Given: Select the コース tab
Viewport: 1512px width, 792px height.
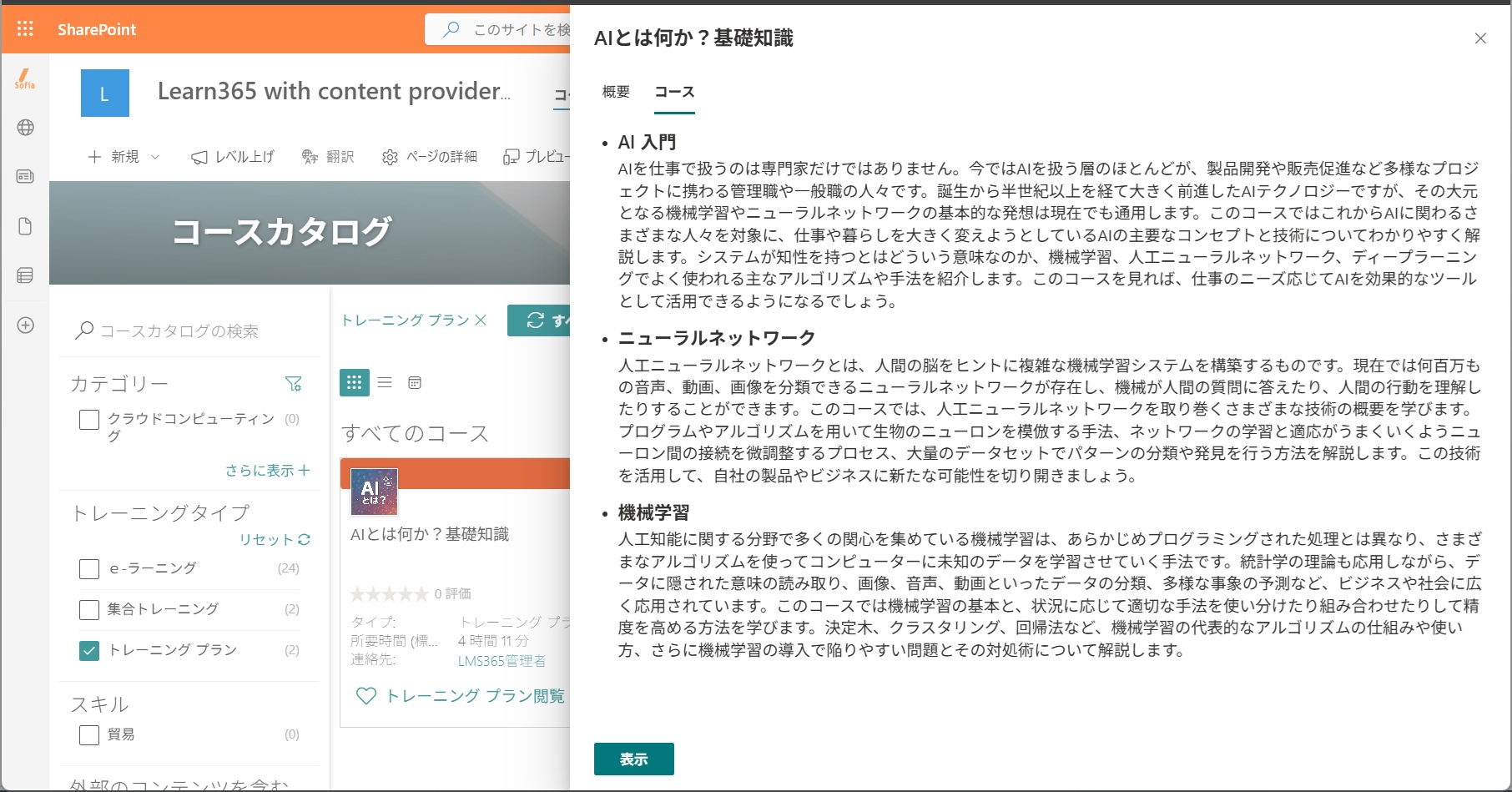Looking at the screenshot, I should point(674,92).
